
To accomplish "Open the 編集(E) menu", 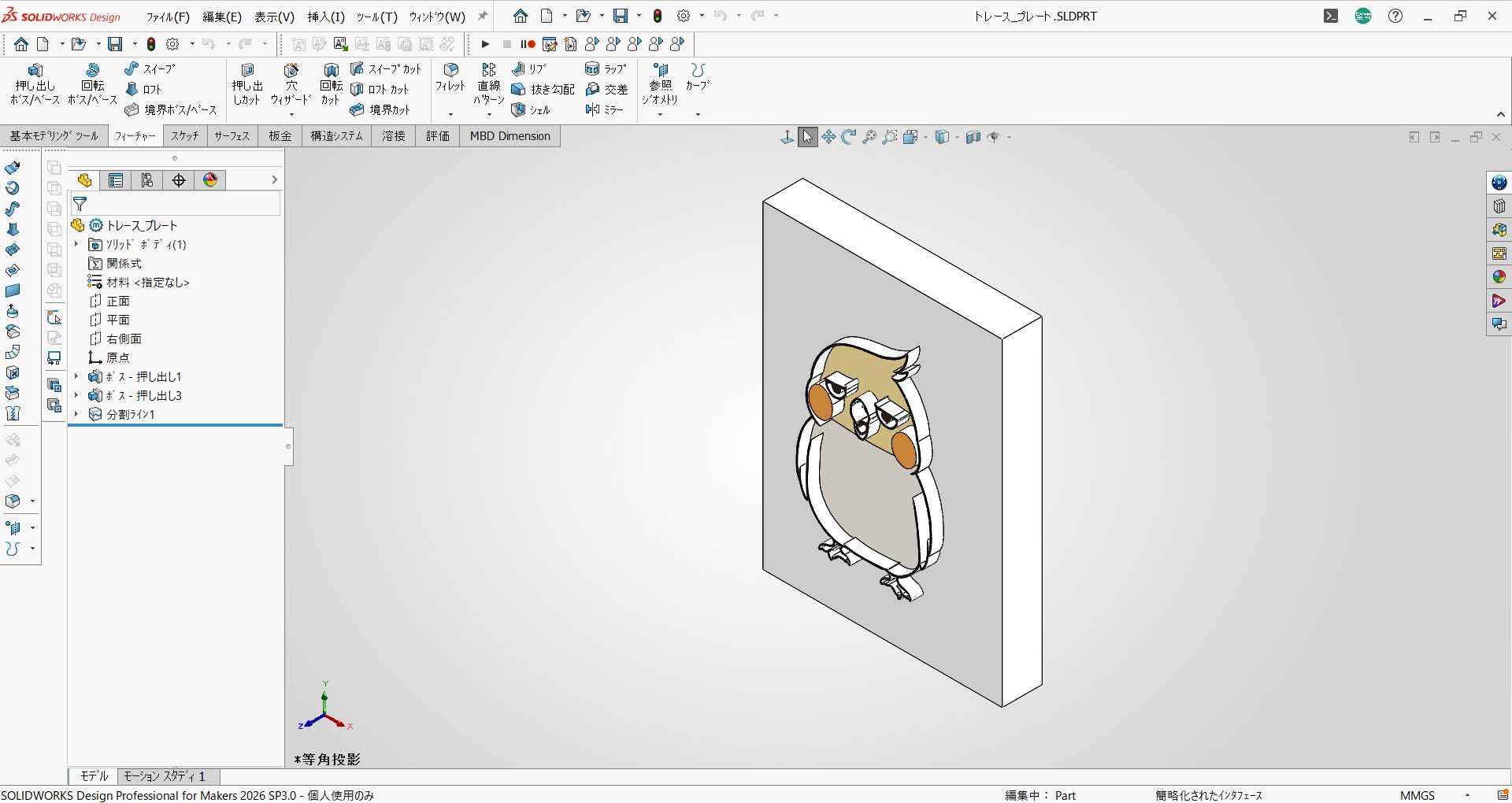I will 222,17.
